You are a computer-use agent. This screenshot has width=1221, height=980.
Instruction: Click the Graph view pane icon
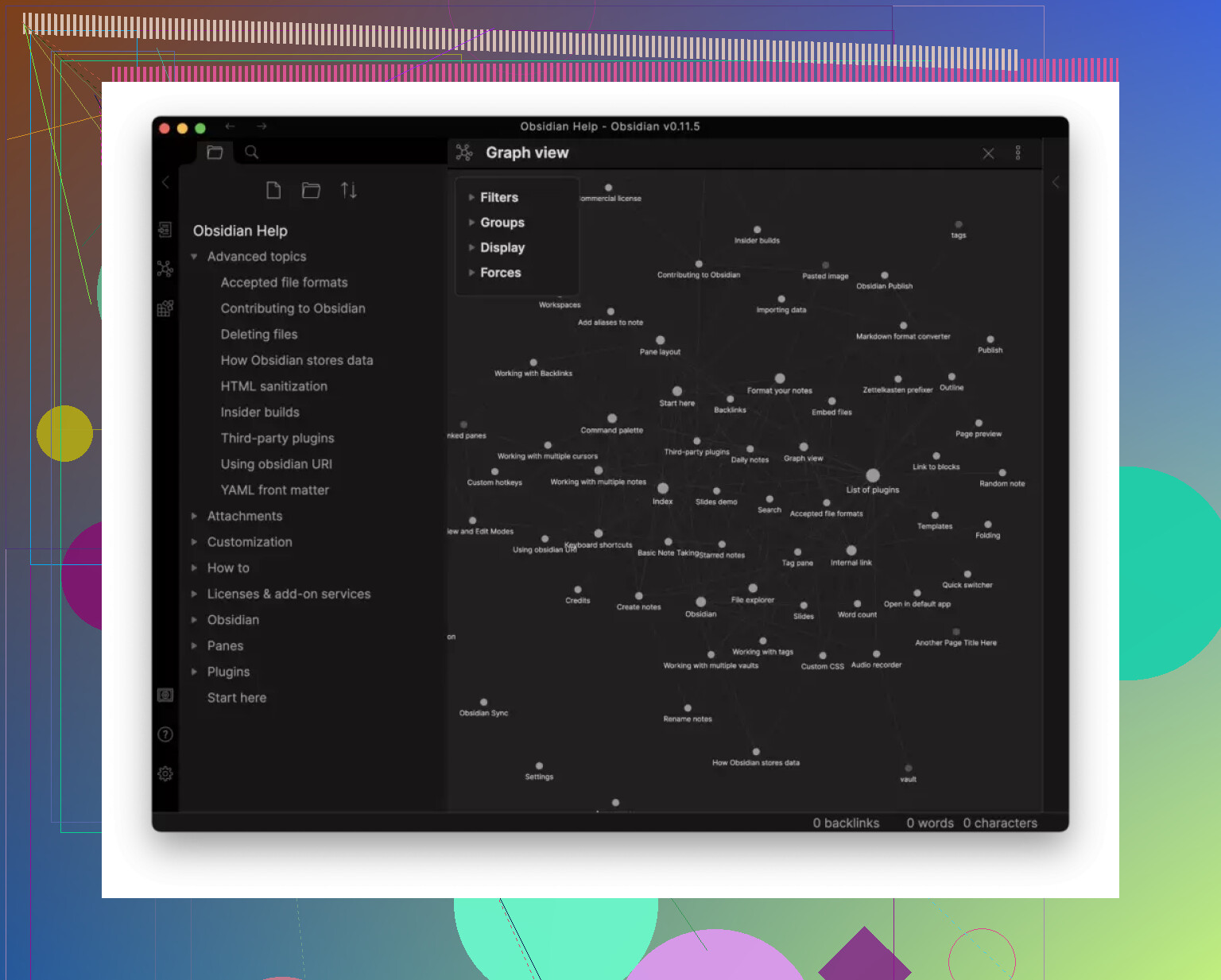click(464, 153)
